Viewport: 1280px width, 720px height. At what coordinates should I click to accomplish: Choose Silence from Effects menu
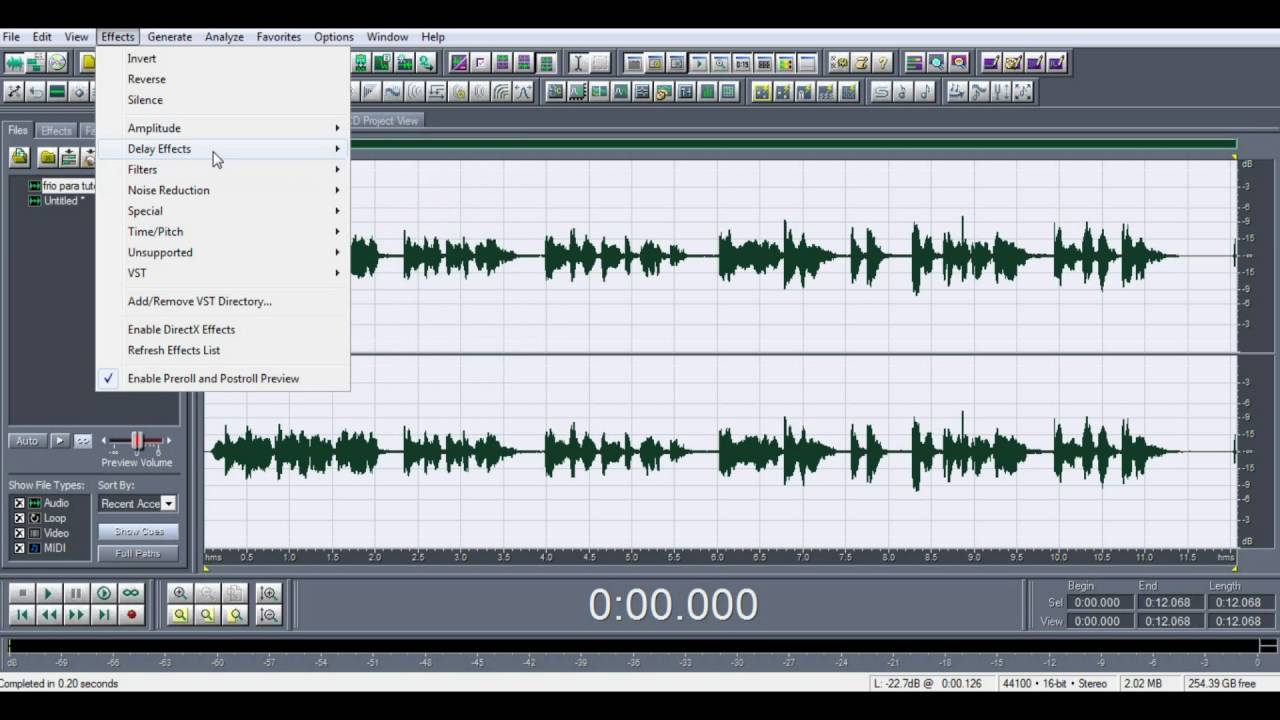click(223, 100)
